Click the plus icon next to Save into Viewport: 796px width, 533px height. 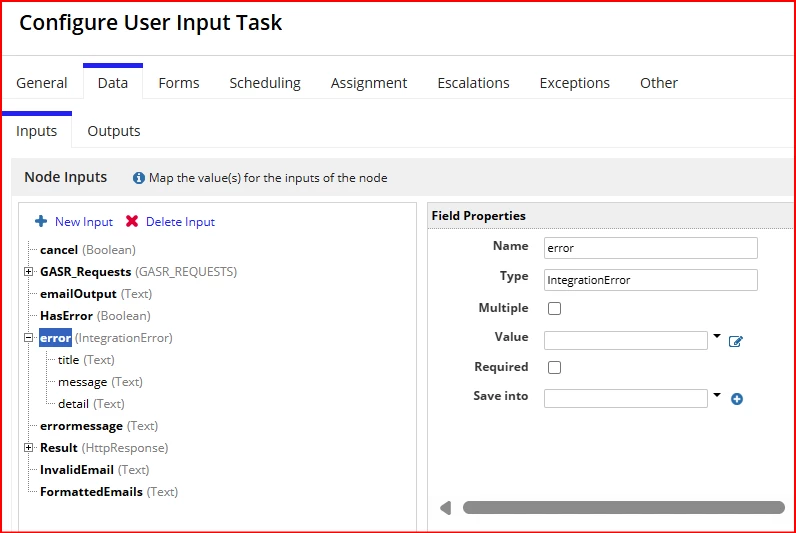tap(737, 399)
